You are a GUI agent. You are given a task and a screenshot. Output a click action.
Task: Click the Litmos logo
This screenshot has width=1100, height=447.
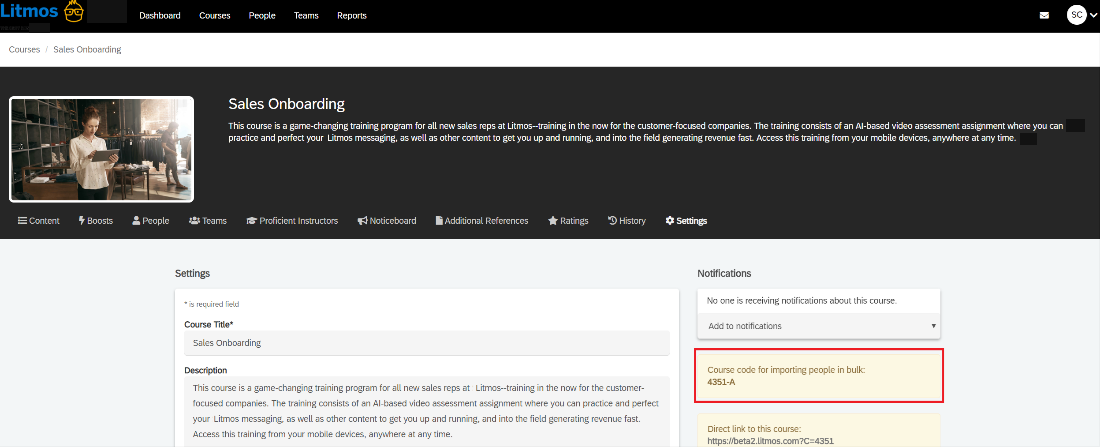pyautogui.click(x=42, y=12)
